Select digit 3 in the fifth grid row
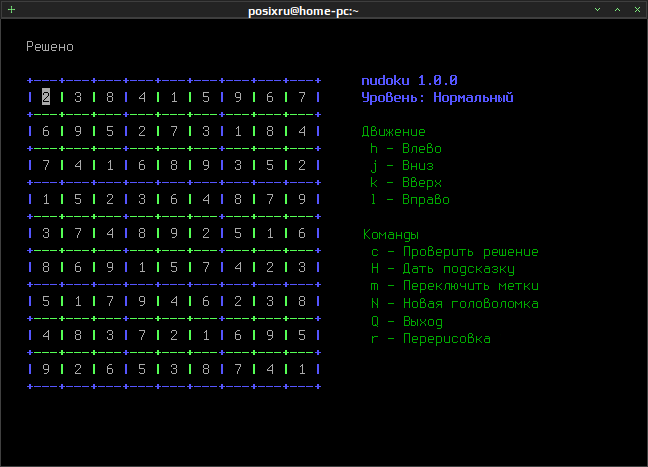The image size is (648, 467). [x=46, y=234]
